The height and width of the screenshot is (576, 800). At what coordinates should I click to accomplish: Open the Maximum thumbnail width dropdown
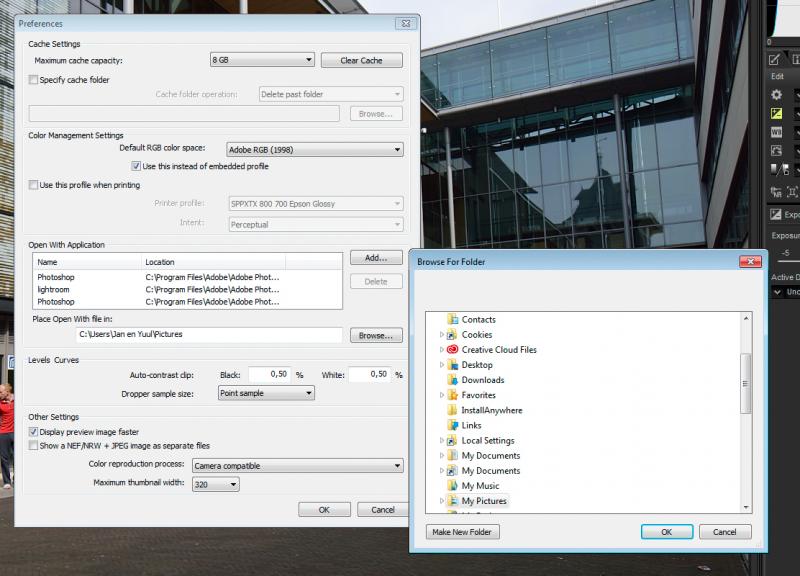pos(215,484)
